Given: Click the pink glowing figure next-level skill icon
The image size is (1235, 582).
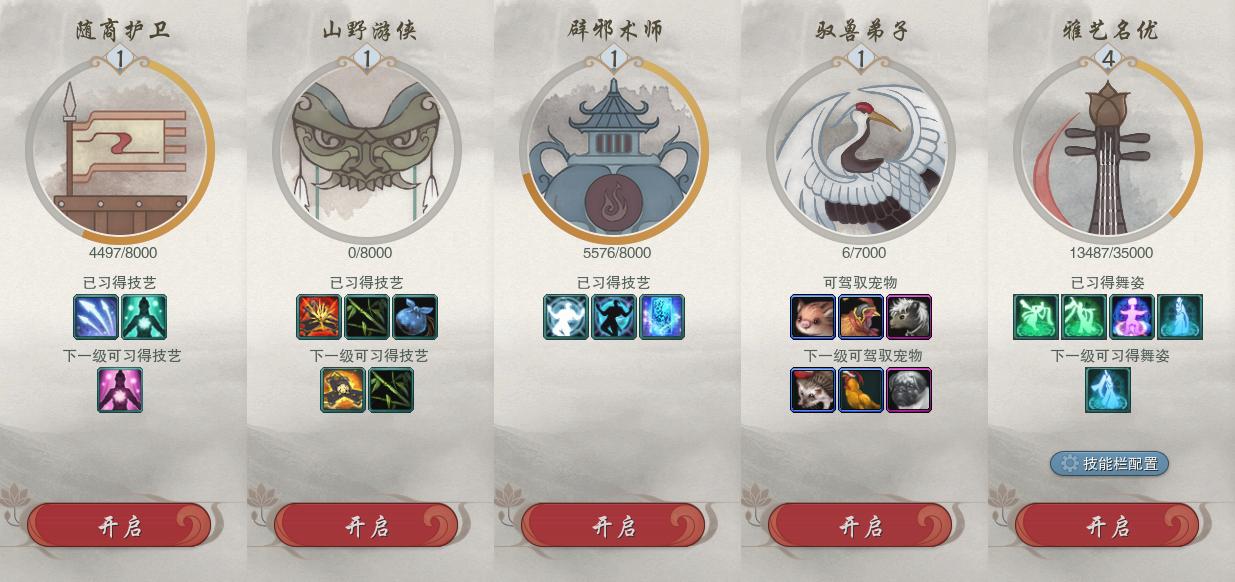Looking at the screenshot, I should pyautogui.click(x=120, y=390).
